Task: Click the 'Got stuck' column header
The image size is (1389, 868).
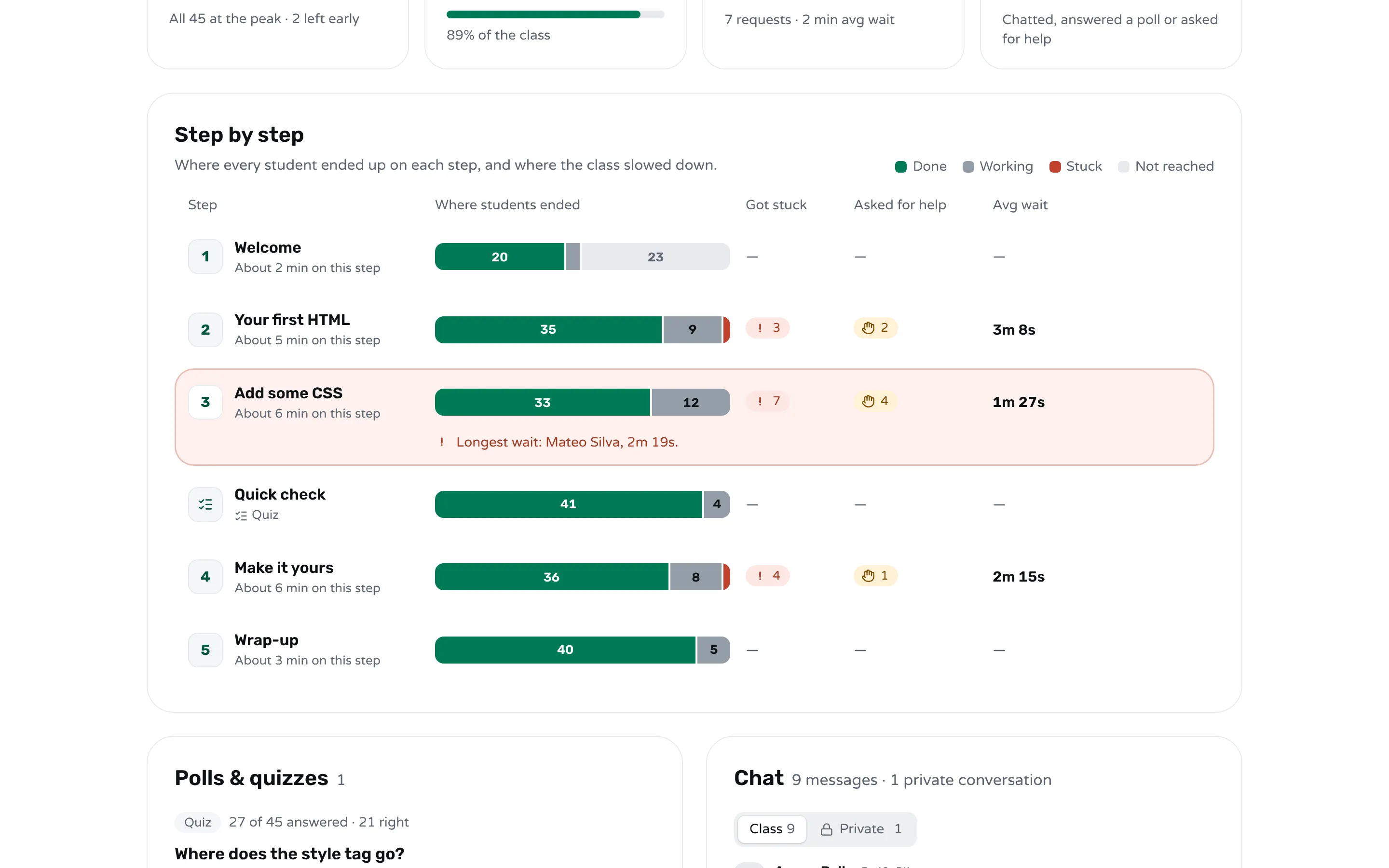Action: pyautogui.click(x=776, y=205)
